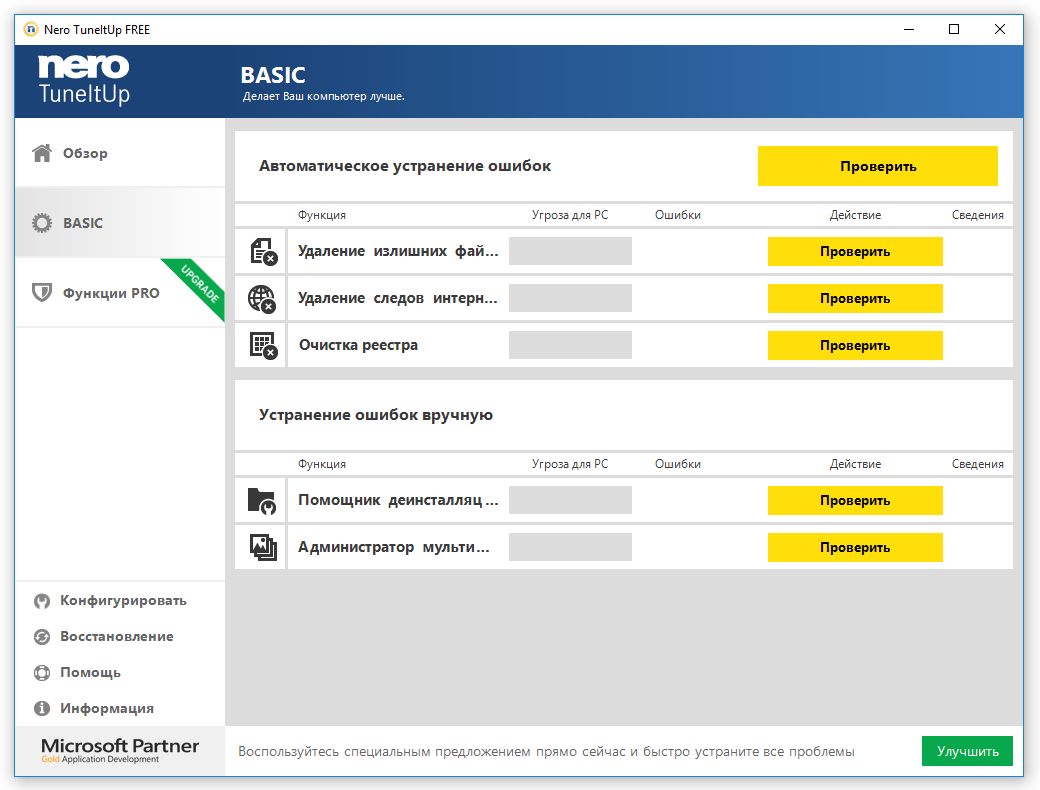
Task: Click the folder icon for Помощник деинсталляции
Action: [261, 501]
